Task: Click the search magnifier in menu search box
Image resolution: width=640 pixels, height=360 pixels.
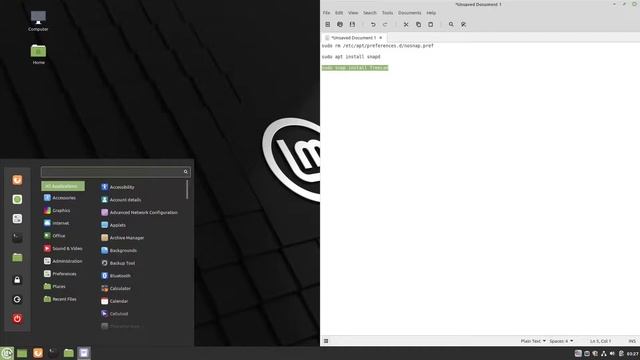Action: click(185, 172)
